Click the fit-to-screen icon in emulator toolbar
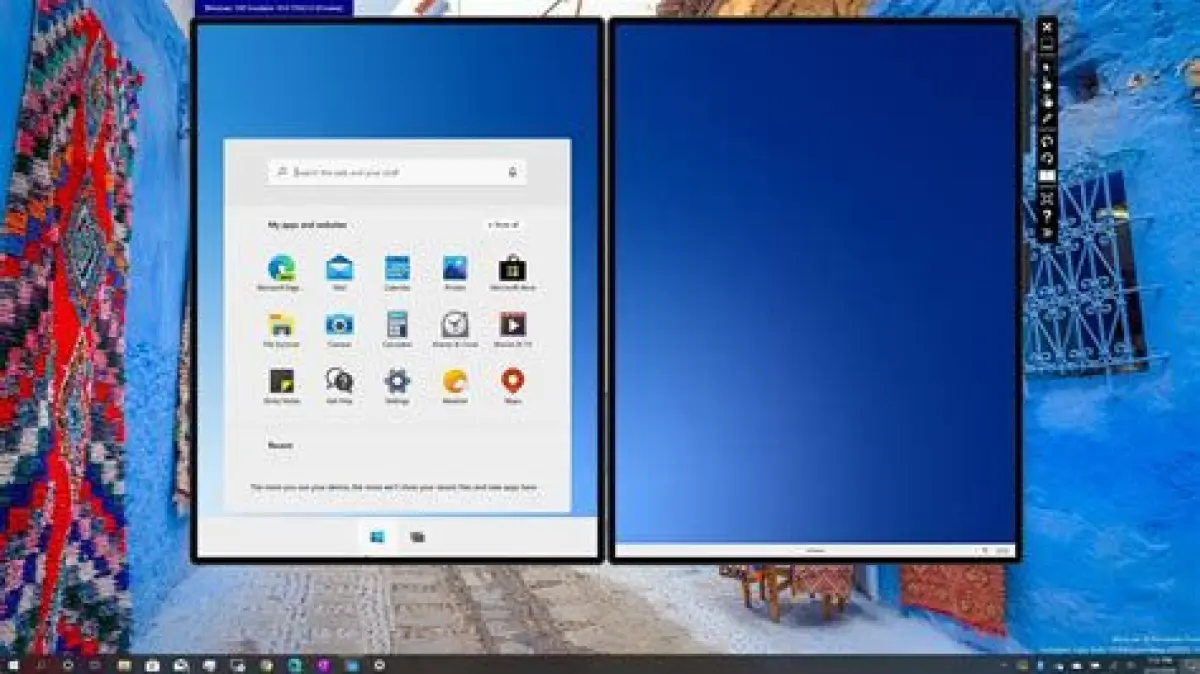 point(1047,197)
